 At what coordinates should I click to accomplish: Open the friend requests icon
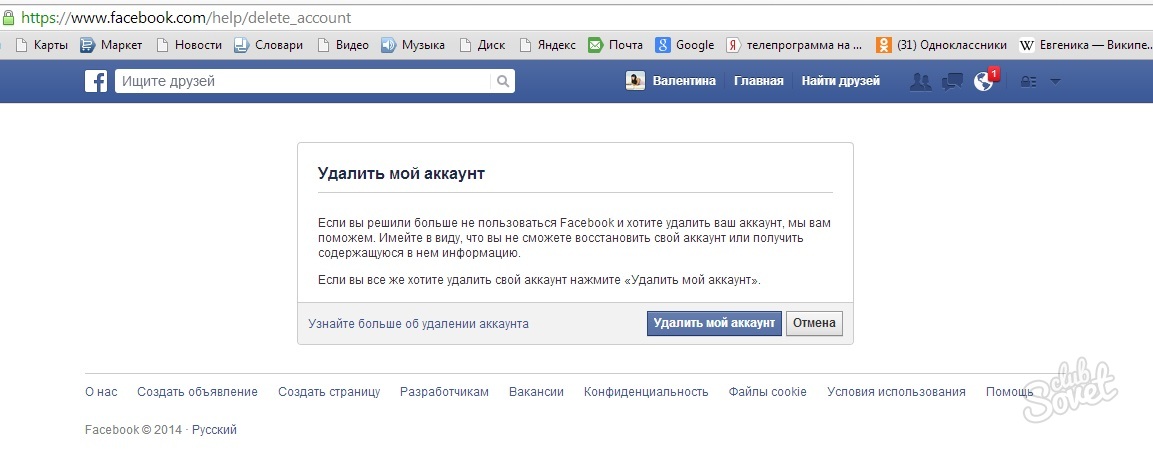[x=920, y=82]
